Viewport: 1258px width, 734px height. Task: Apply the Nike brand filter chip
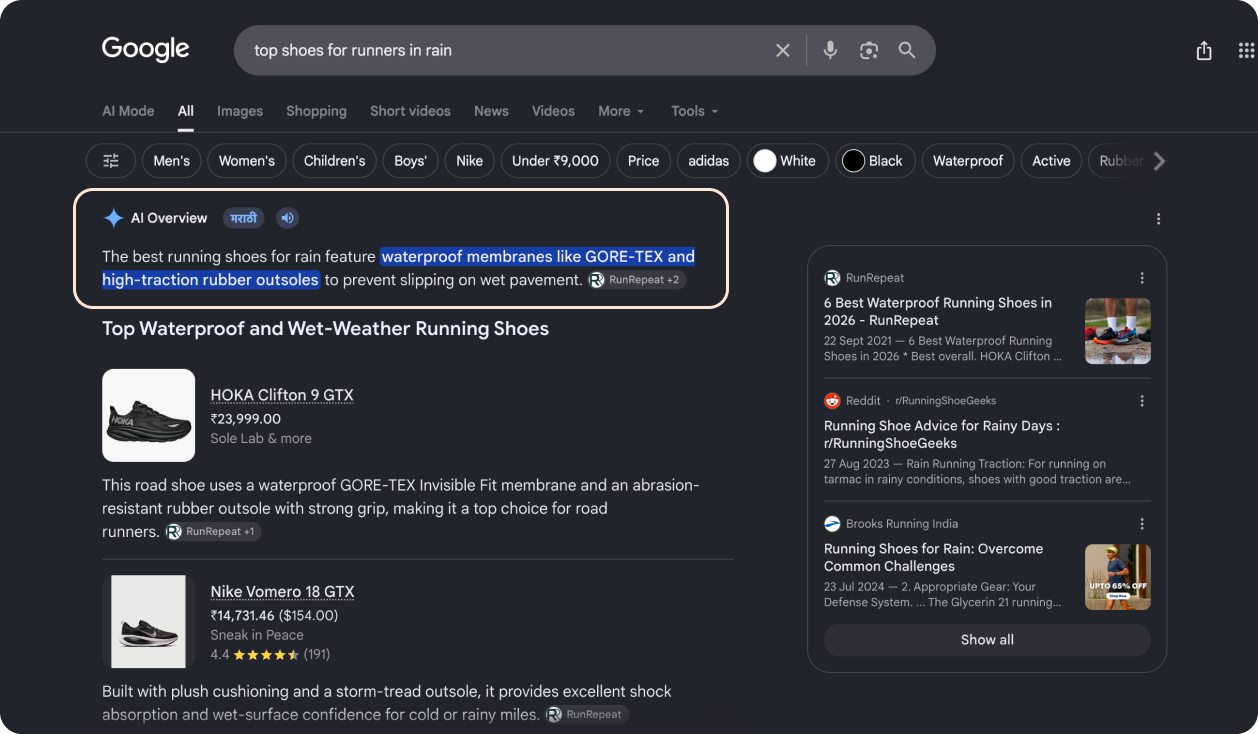(x=469, y=161)
